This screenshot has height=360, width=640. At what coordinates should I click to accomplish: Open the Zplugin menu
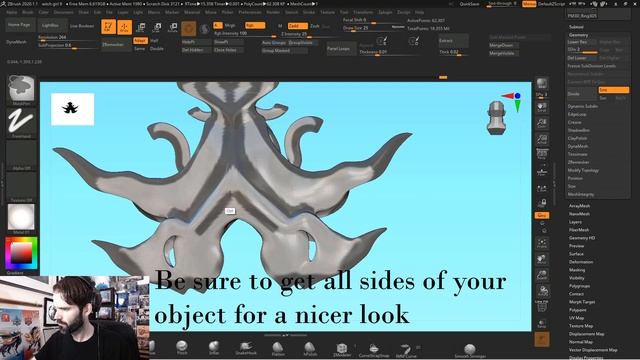[385, 12]
